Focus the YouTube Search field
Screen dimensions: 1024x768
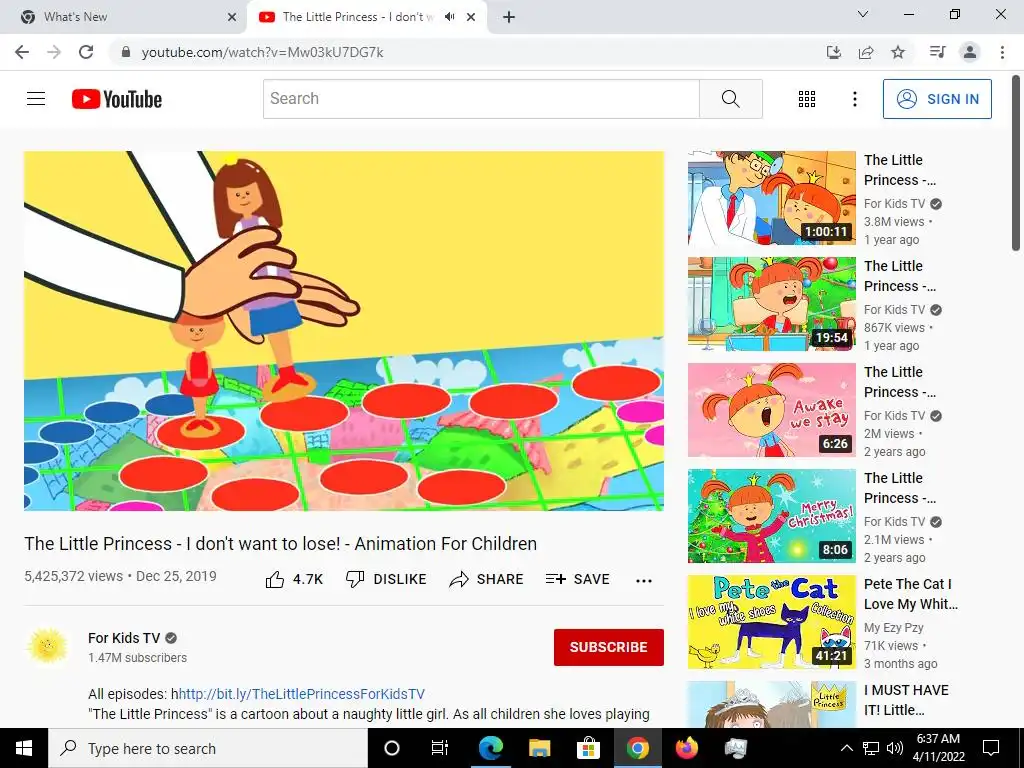click(x=481, y=99)
